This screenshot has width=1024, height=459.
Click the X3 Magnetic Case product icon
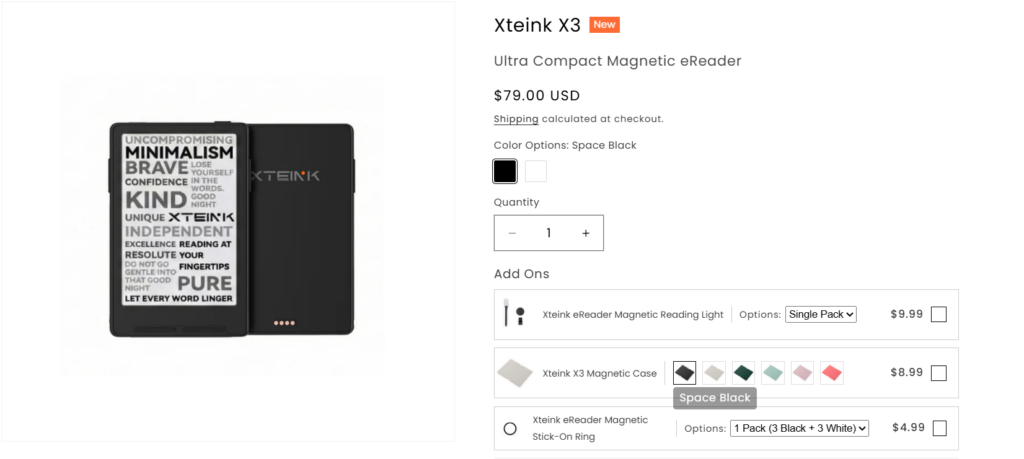tap(514, 373)
